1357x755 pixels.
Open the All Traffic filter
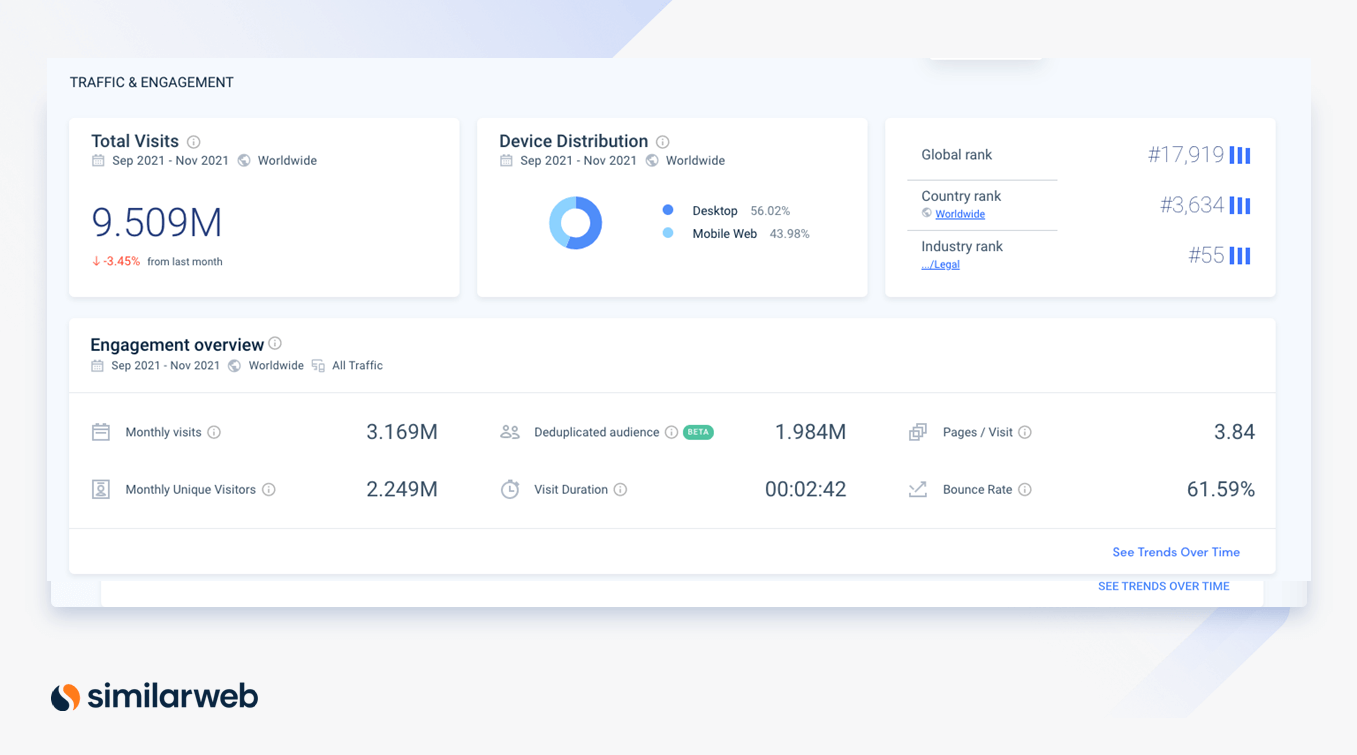(357, 365)
